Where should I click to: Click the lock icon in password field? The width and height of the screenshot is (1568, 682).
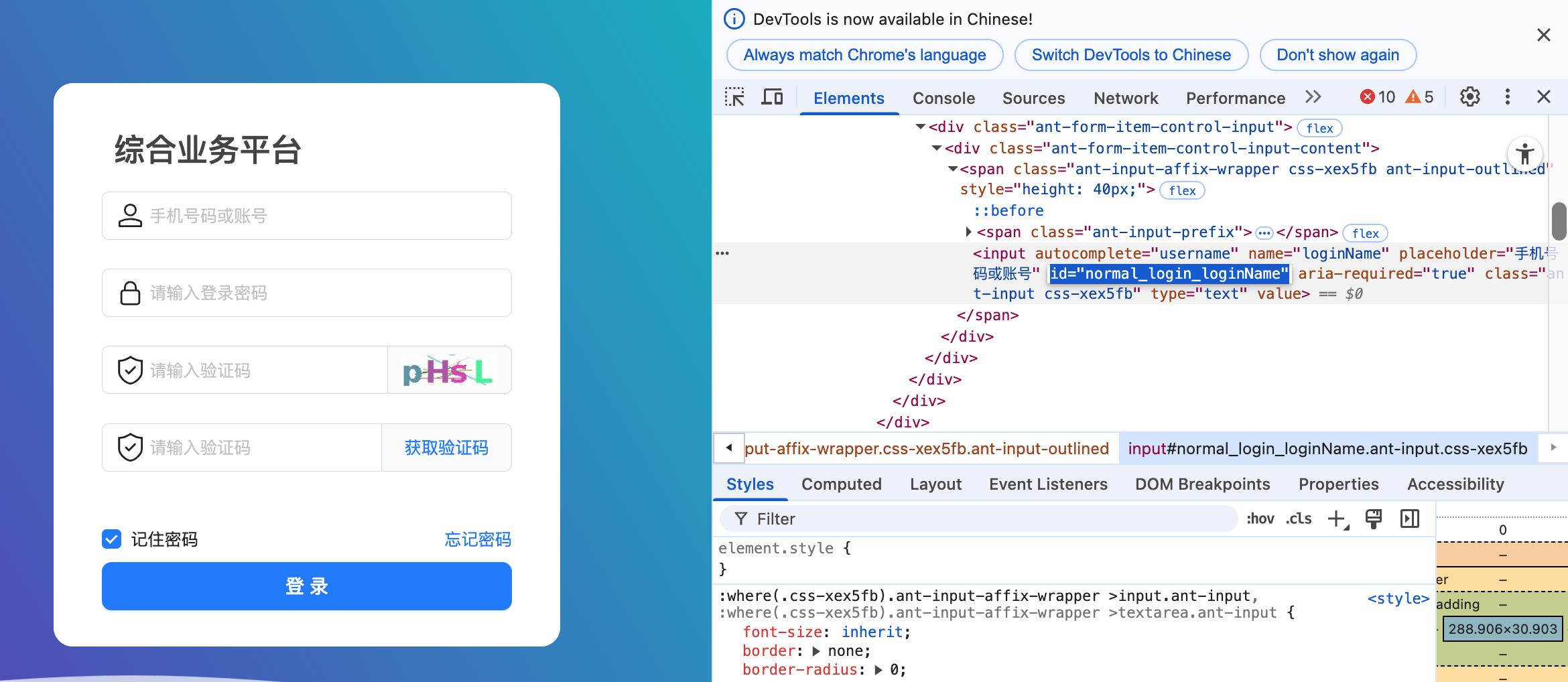coord(130,293)
